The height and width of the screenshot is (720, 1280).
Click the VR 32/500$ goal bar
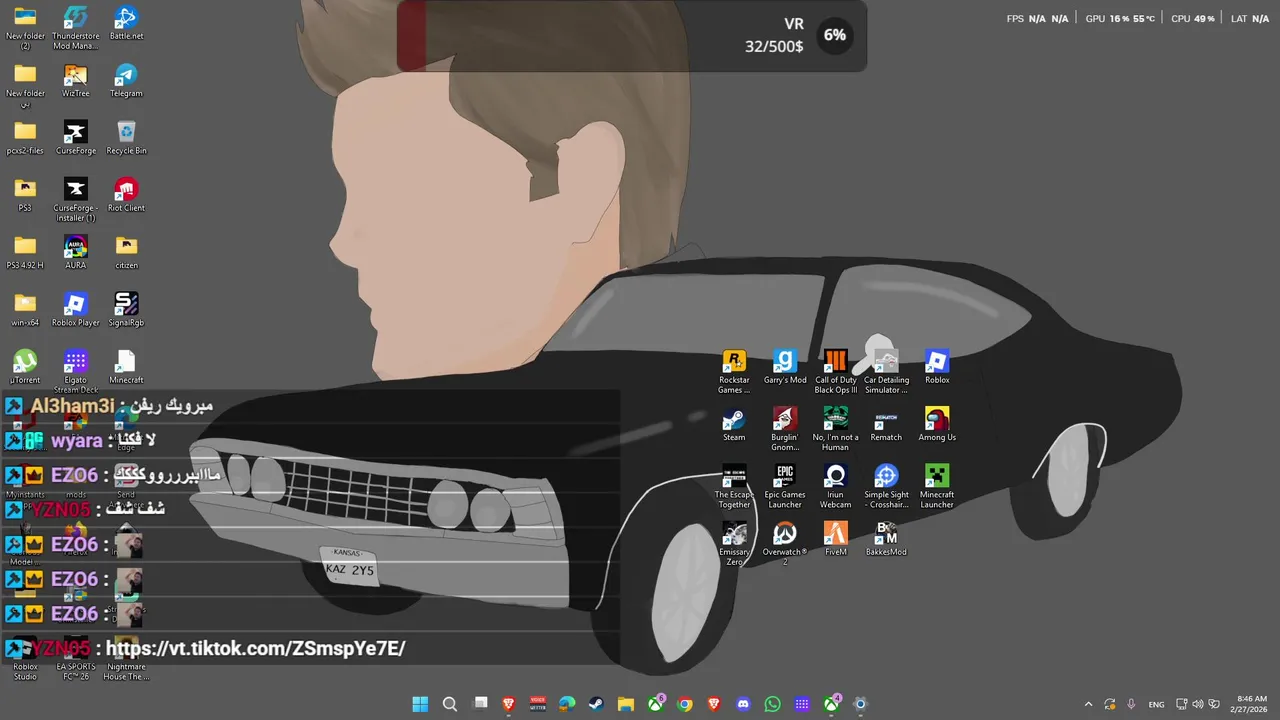pos(631,35)
